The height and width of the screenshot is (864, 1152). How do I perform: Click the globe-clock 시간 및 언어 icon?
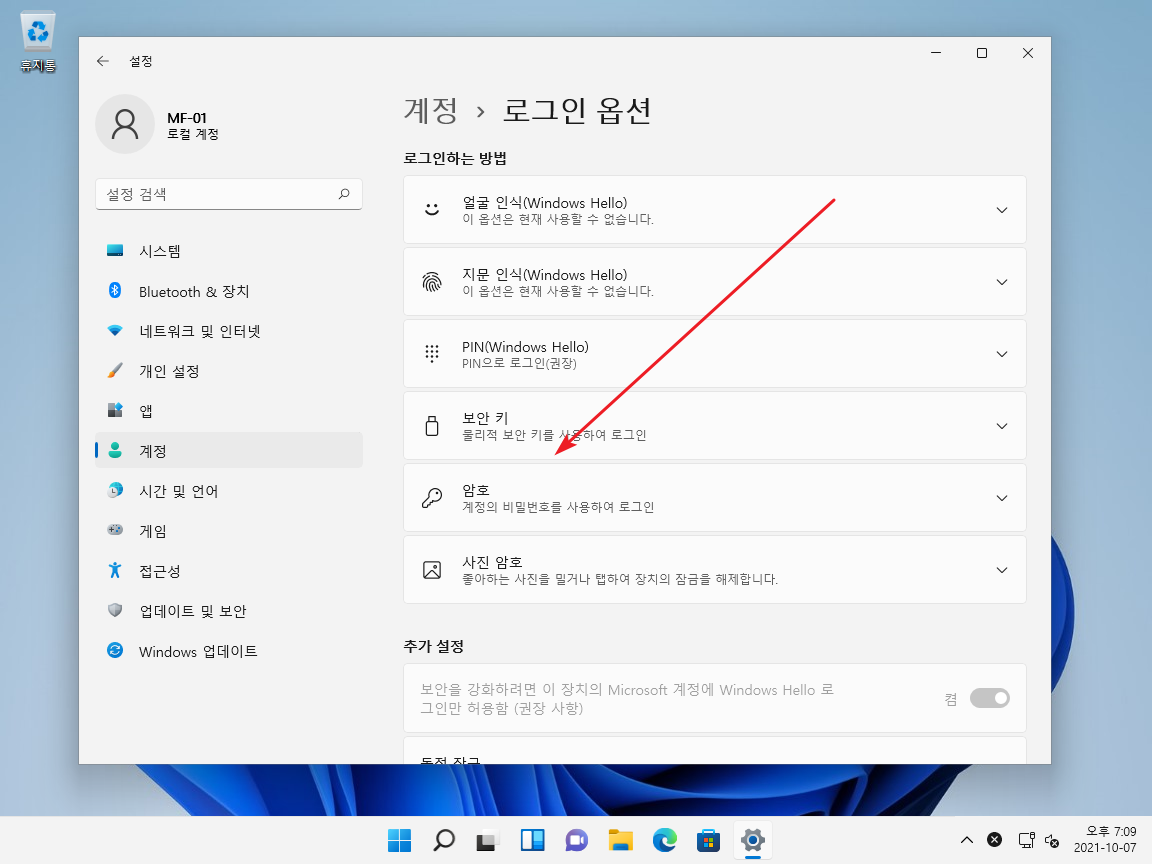coord(115,490)
